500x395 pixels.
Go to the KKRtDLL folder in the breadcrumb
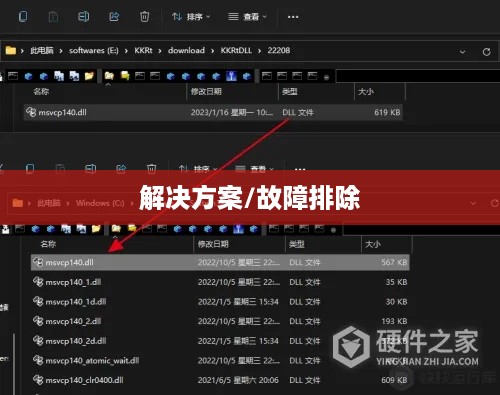pyautogui.click(x=236, y=50)
